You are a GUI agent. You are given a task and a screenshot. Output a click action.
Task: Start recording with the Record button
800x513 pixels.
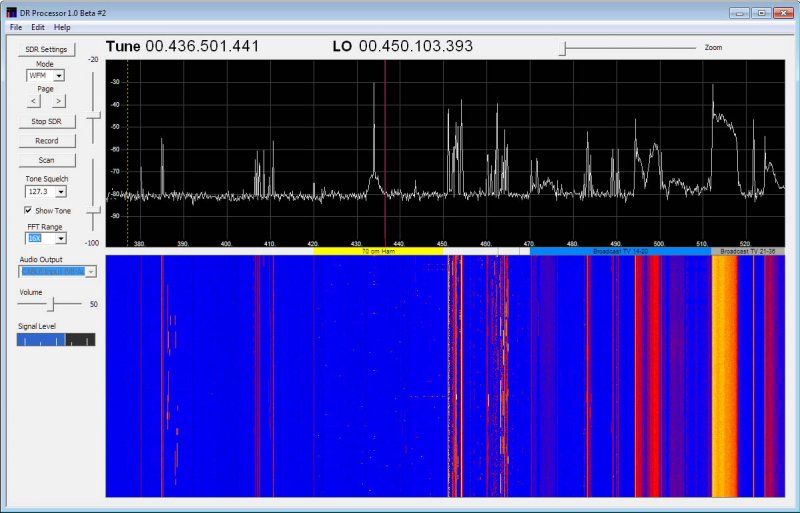(x=46, y=141)
